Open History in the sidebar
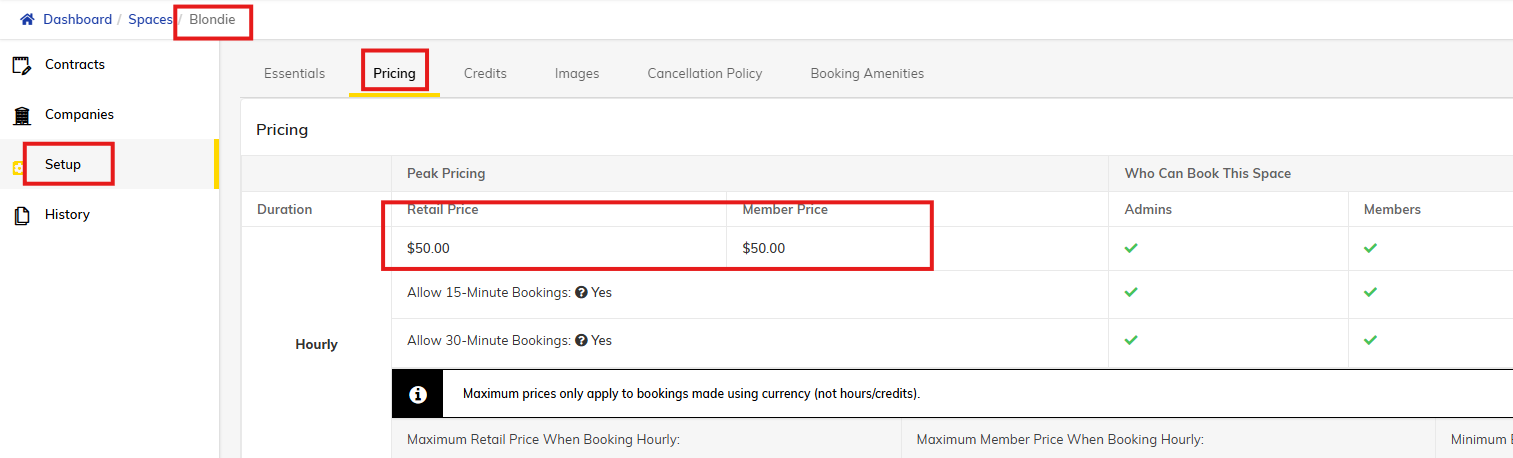Screen dimensions: 1513x458 67,215
